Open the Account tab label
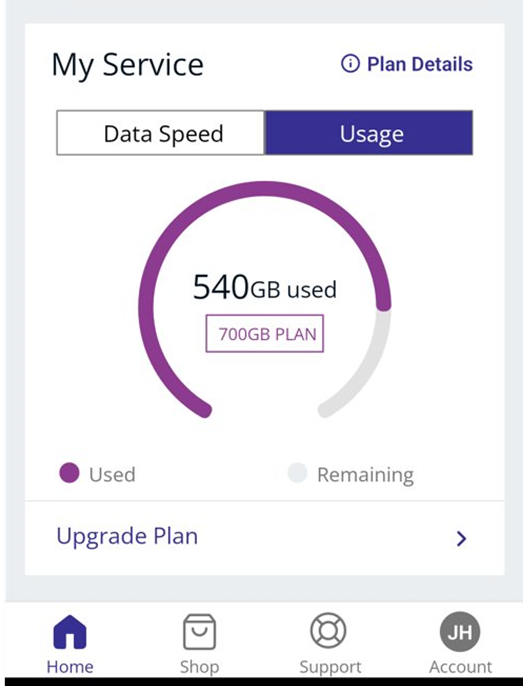The width and height of the screenshot is (523, 686). point(460,667)
